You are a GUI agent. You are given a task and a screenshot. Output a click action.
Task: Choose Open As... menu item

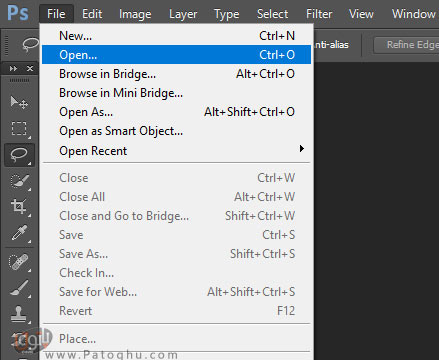(x=176, y=112)
